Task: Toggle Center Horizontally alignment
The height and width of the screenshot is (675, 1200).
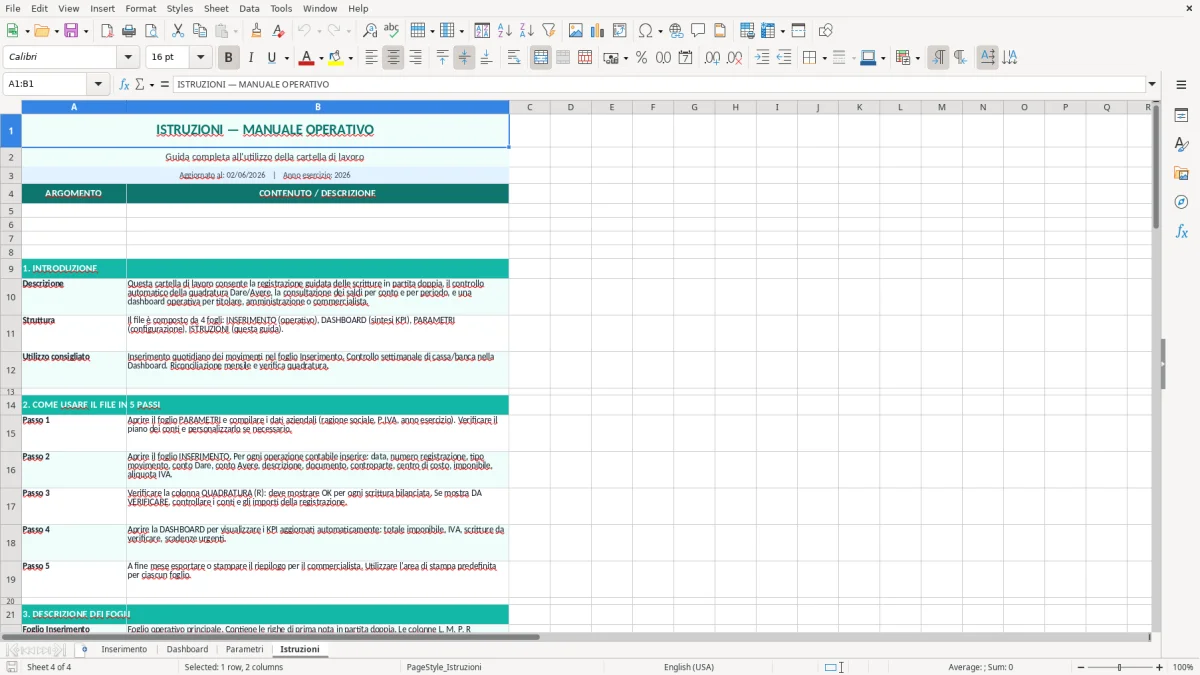Action: click(x=393, y=58)
